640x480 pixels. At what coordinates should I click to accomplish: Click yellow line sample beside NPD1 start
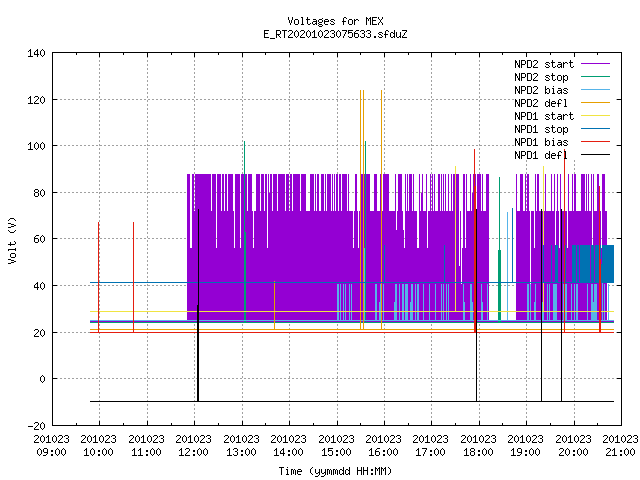tap(595, 116)
